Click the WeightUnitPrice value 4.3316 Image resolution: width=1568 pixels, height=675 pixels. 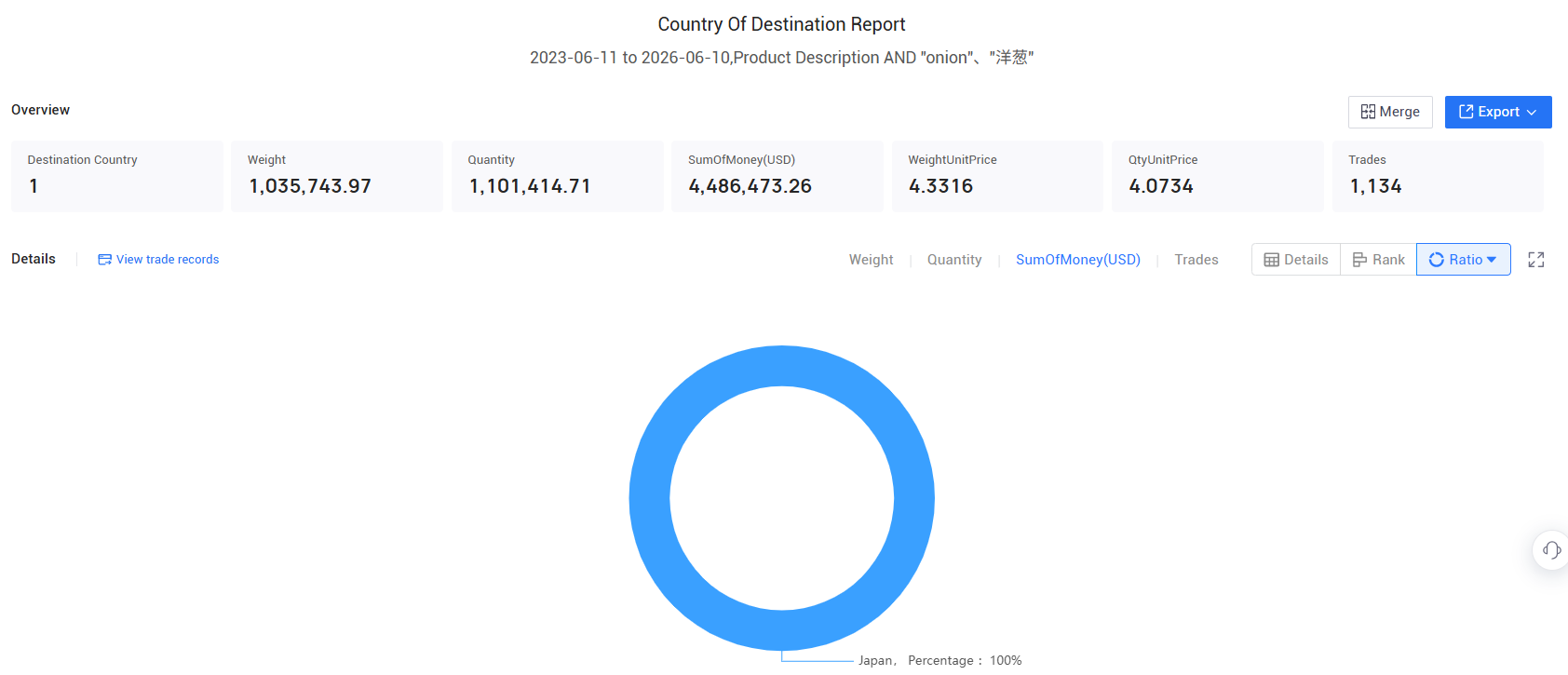[x=940, y=186]
